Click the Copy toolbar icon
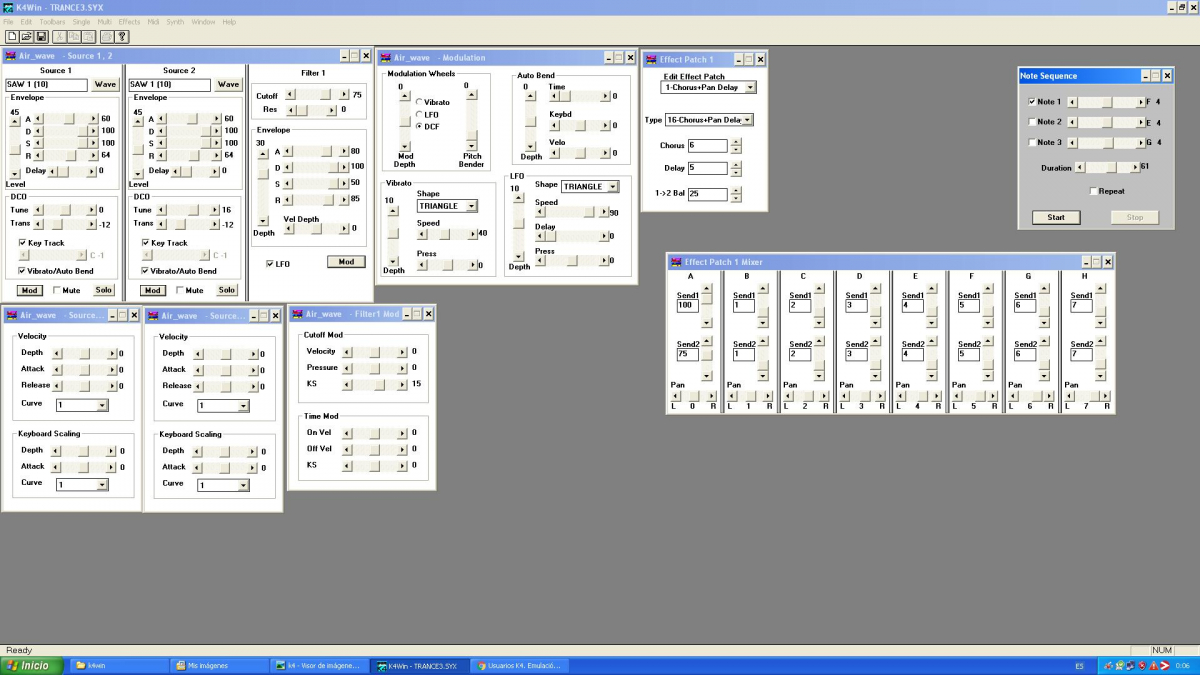Screen dimensions: 1200x675 [x=73, y=37]
